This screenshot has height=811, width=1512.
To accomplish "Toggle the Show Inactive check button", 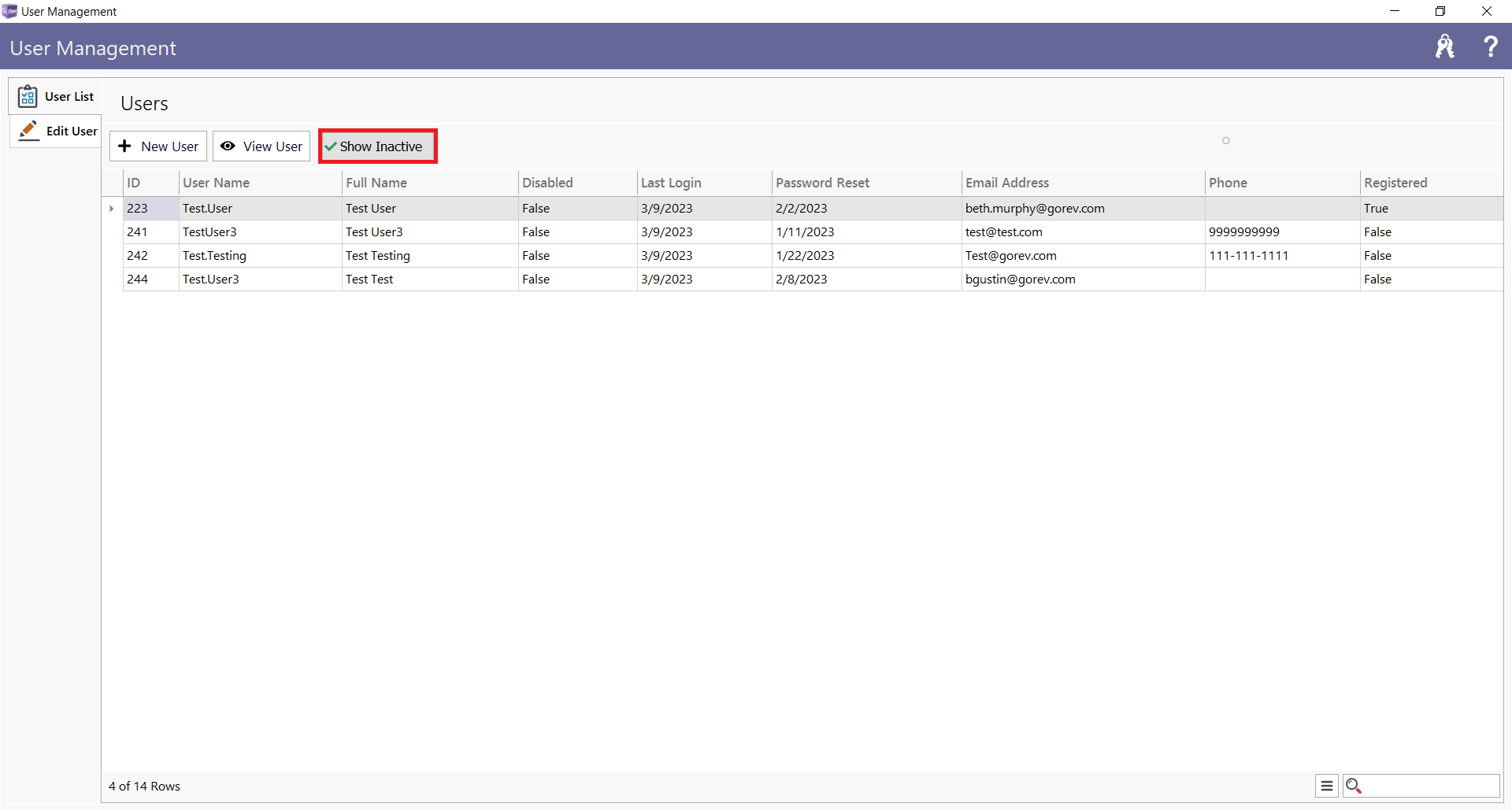I will (378, 146).
